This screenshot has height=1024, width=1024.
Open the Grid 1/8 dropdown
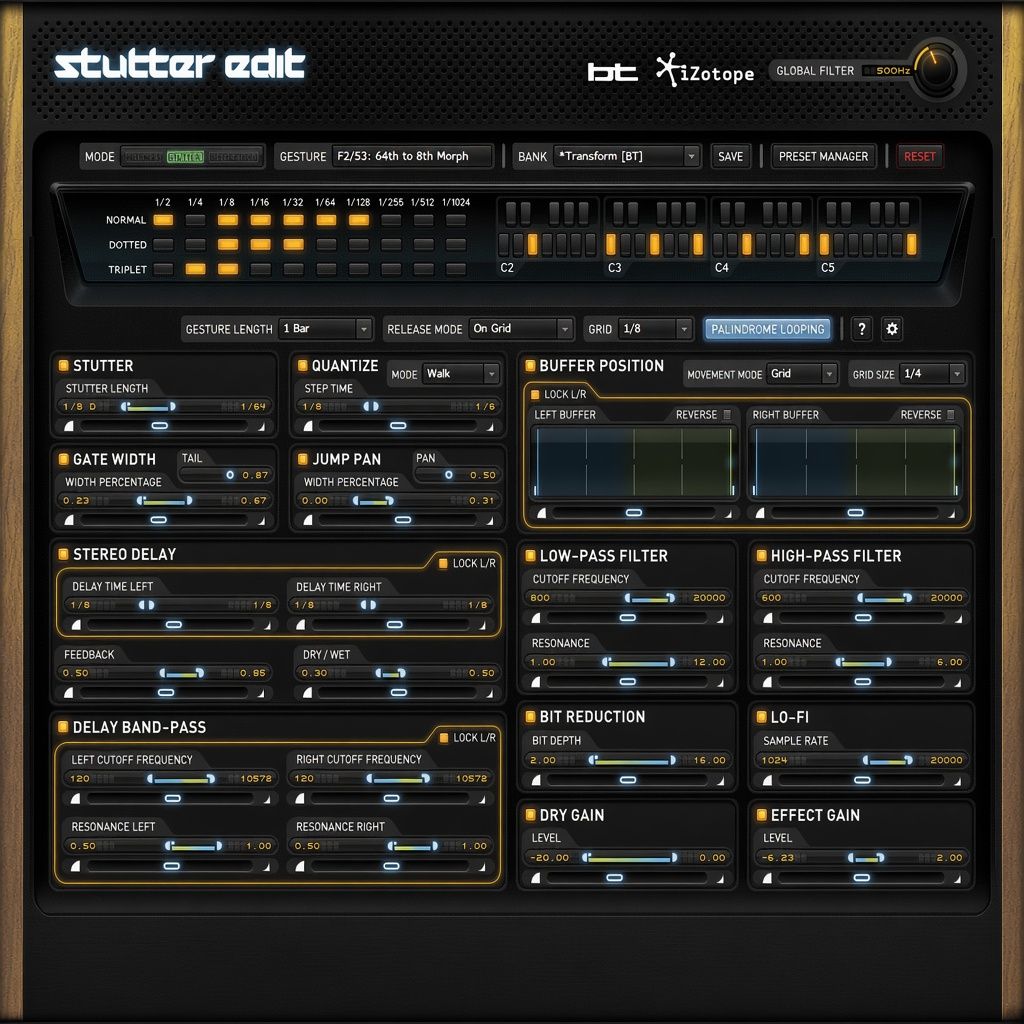654,328
